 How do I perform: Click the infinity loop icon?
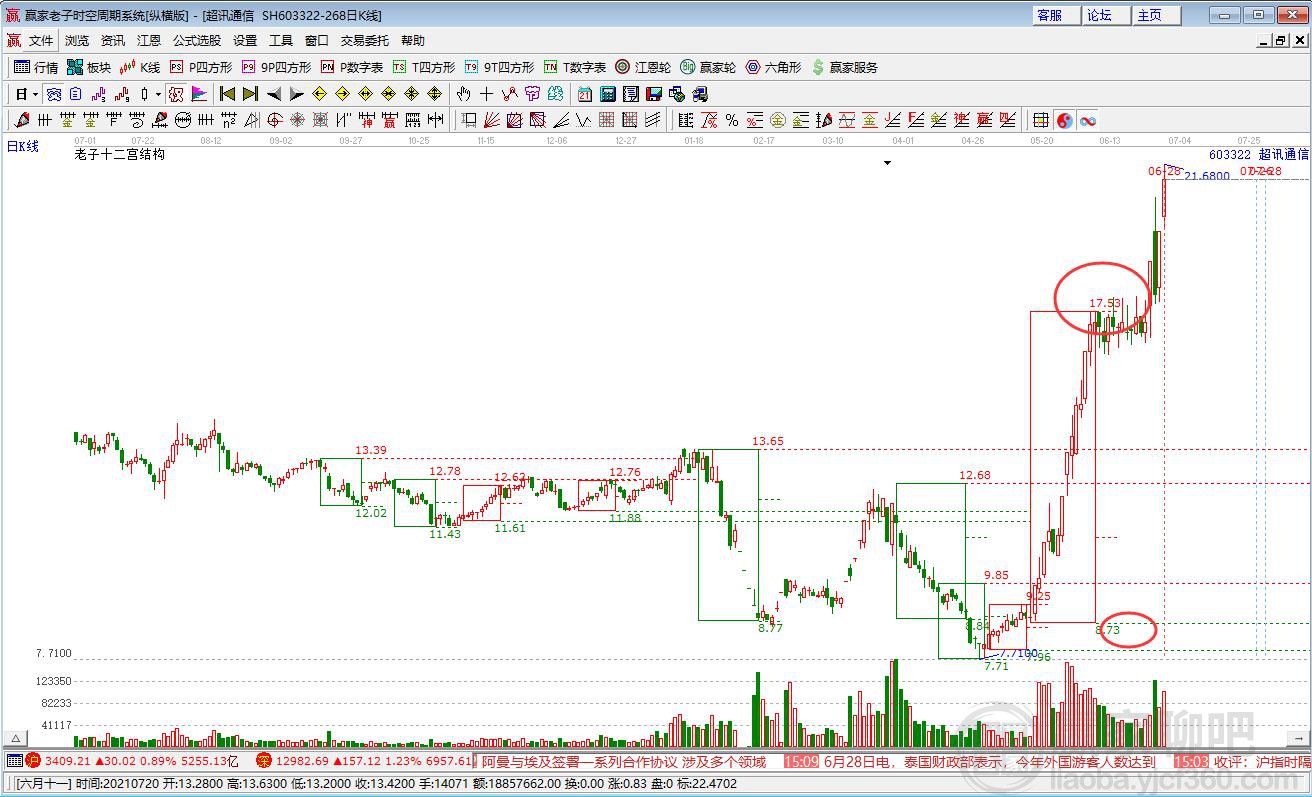(x=1087, y=120)
